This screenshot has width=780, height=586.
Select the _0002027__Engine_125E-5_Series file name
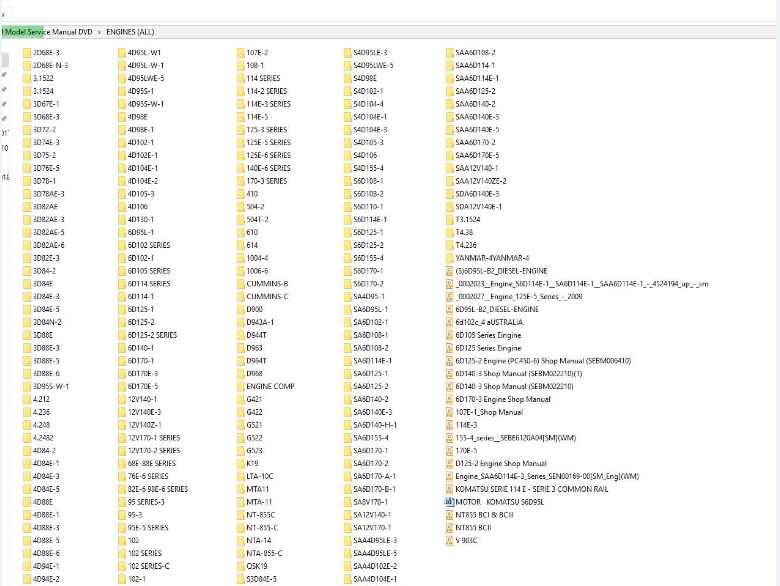519,296
